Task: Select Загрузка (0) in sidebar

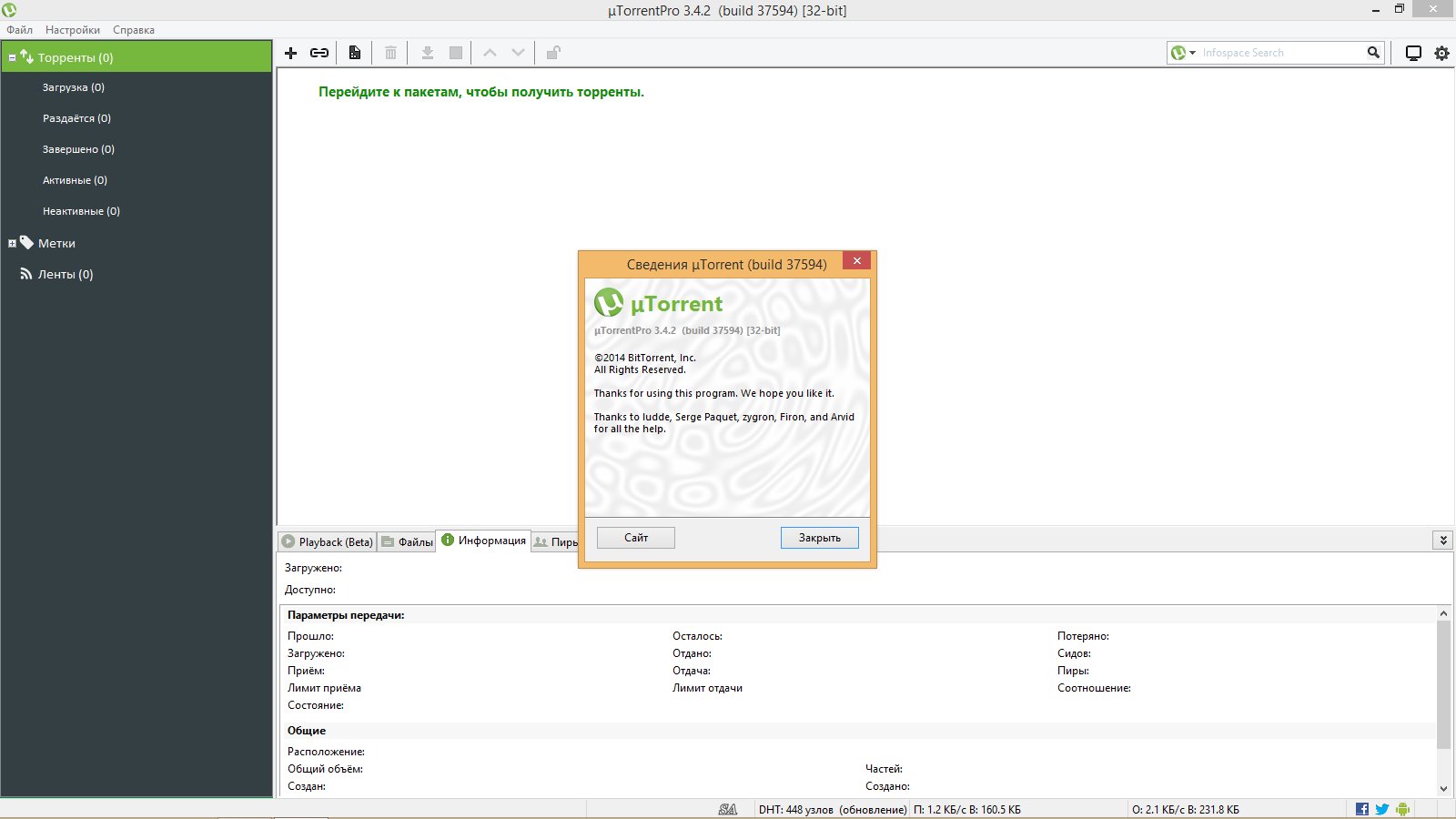Action: (x=74, y=87)
